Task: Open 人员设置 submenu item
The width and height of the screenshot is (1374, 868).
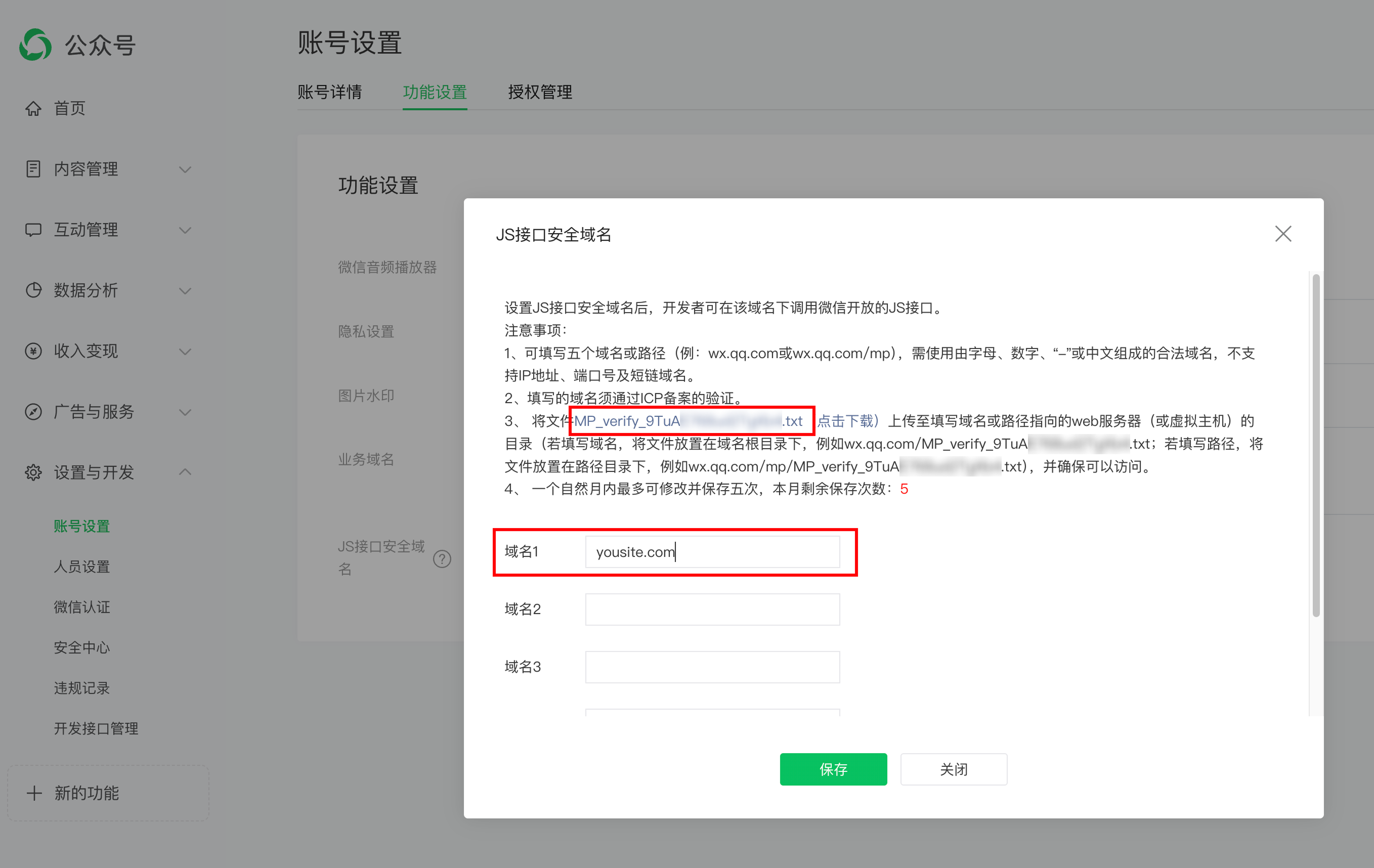Action: coord(81,566)
